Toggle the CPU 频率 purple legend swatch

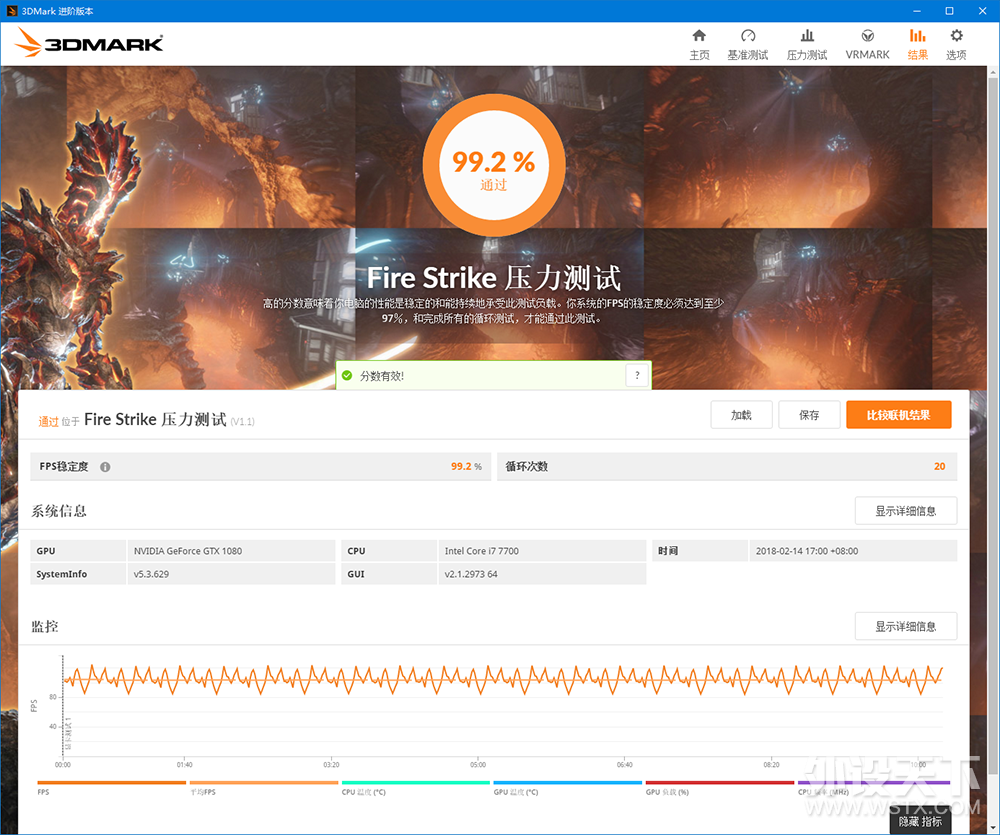tap(874, 783)
